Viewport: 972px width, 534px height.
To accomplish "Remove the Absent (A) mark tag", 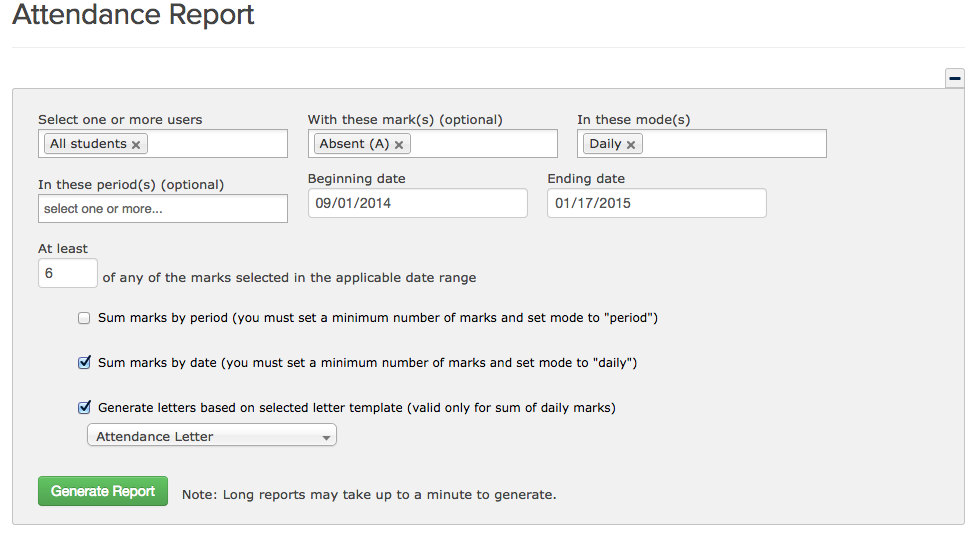I will 399,145.
